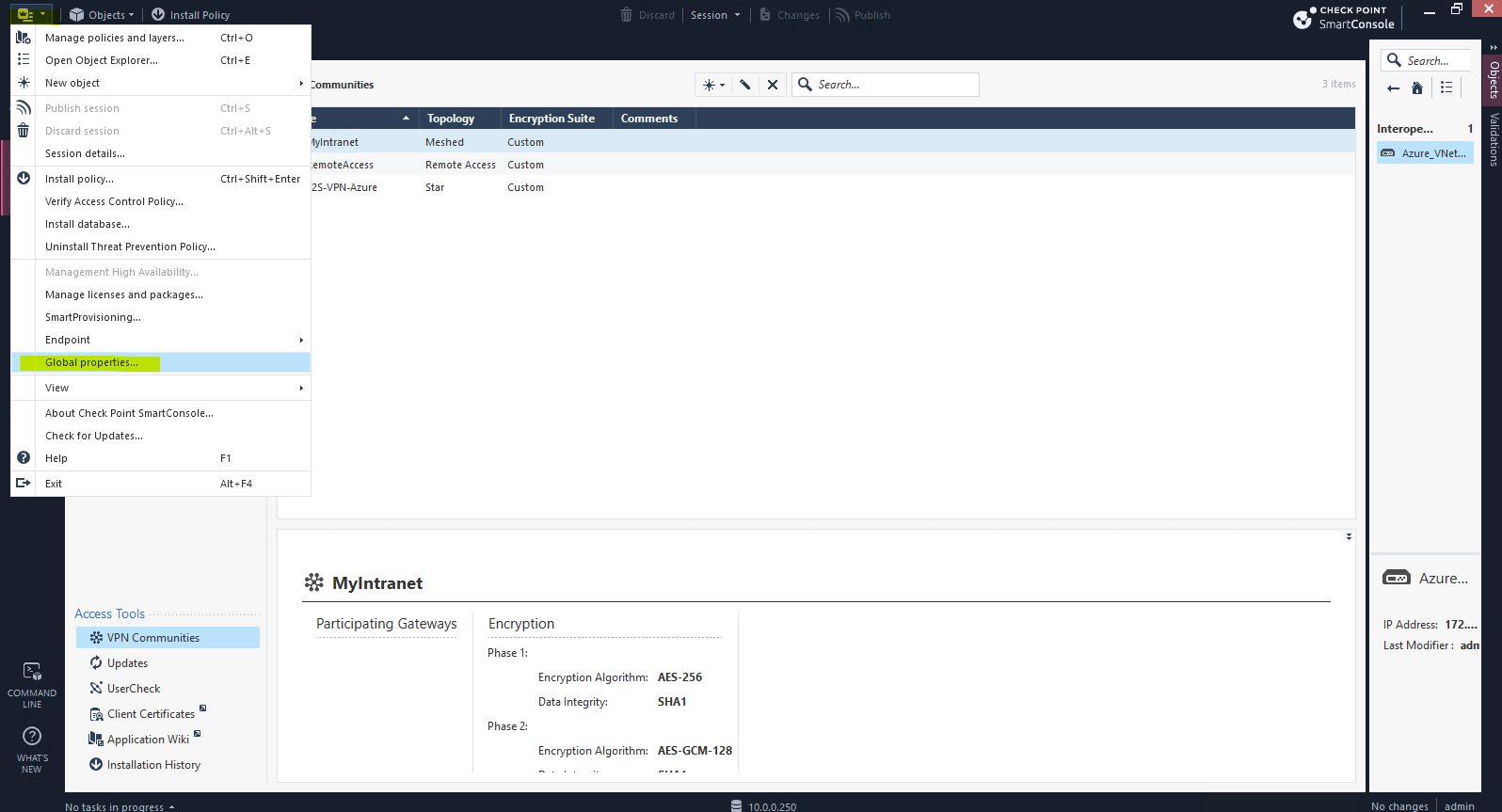This screenshot has height=812, width=1502.
Task: Click the admin user in status bar
Action: [1460, 806]
